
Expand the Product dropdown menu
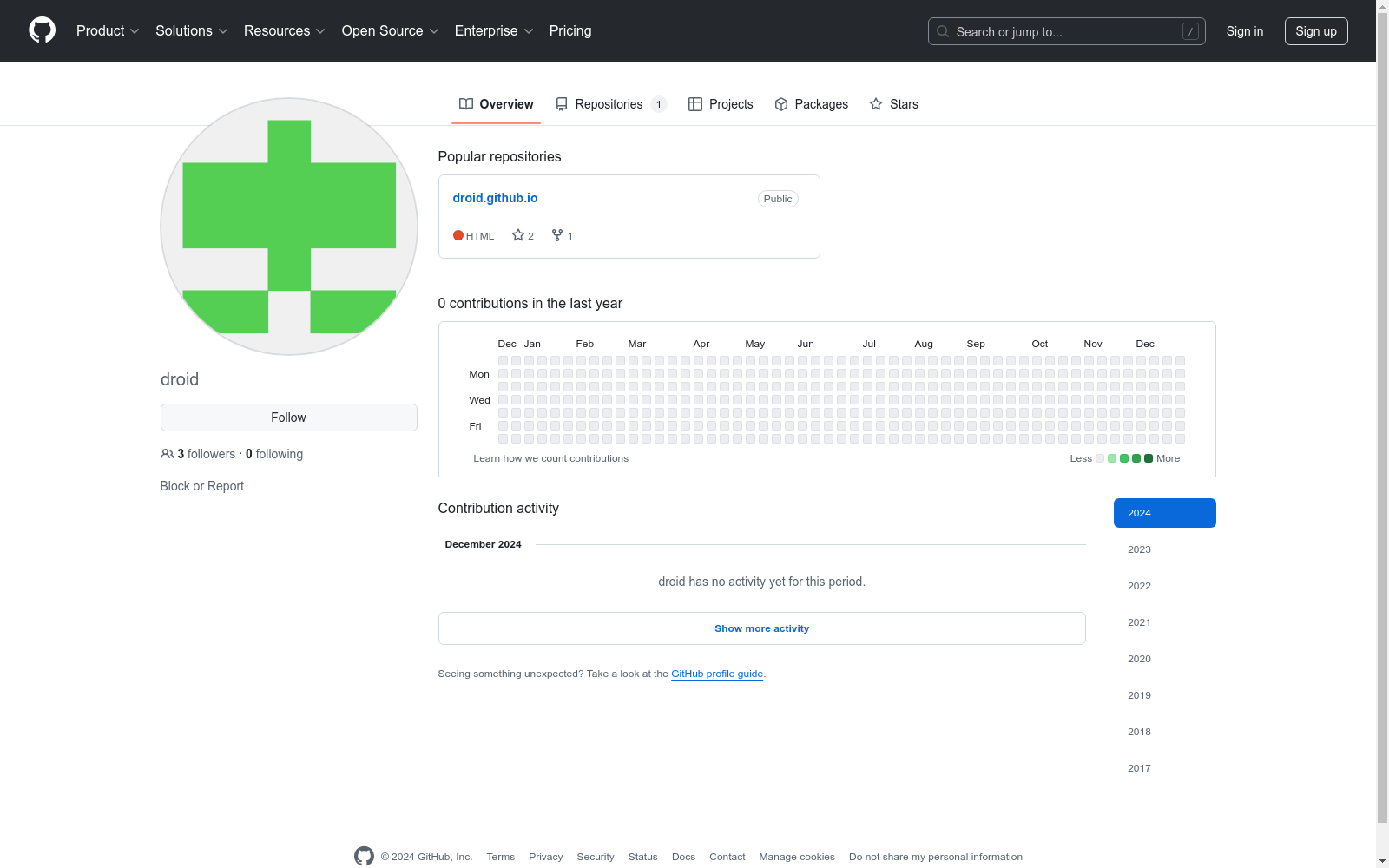point(108,31)
